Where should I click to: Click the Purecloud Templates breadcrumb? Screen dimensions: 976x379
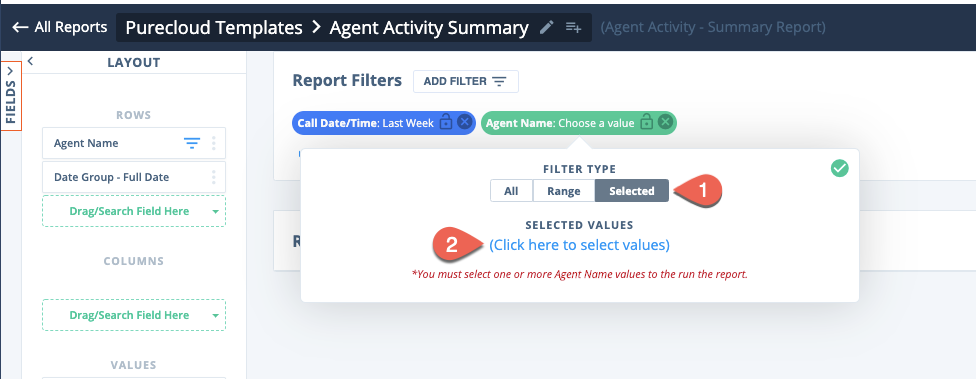tap(214, 27)
